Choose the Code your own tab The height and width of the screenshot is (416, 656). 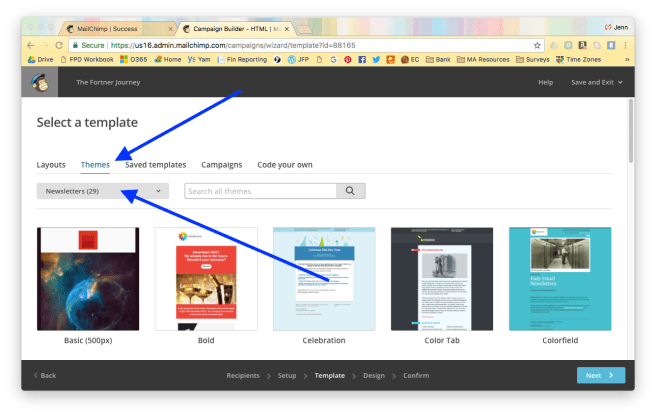click(x=285, y=165)
